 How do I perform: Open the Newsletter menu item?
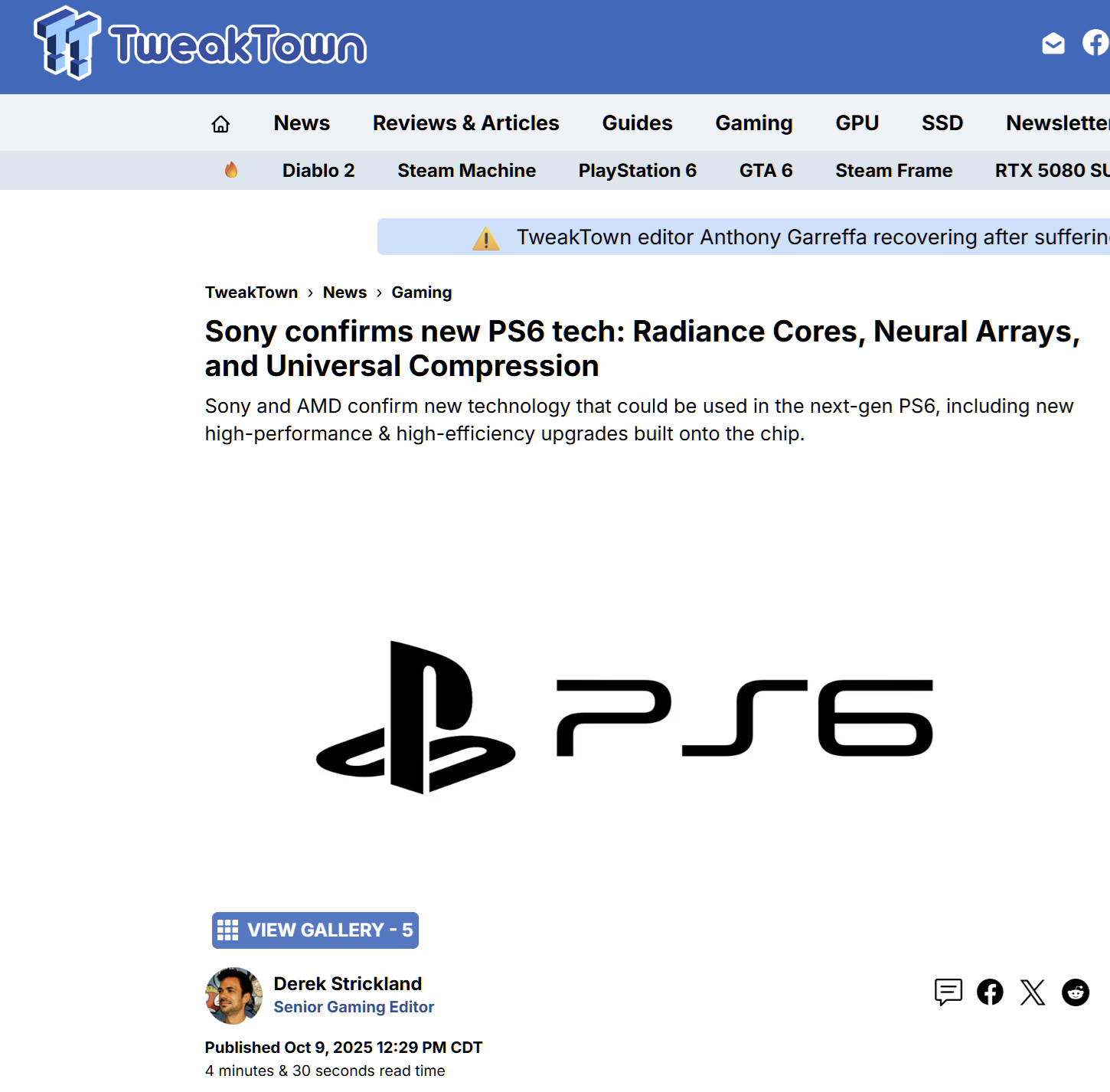(1058, 123)
